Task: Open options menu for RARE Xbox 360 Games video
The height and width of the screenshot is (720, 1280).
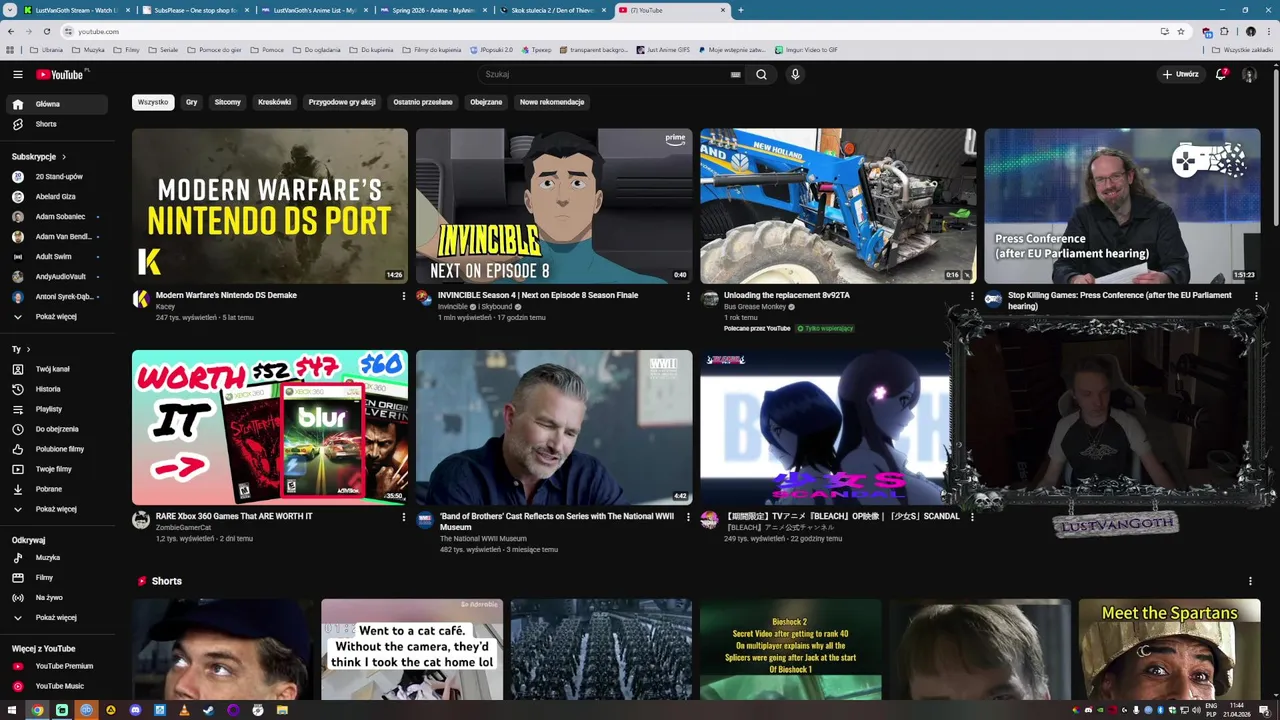Action: [404, 517]
